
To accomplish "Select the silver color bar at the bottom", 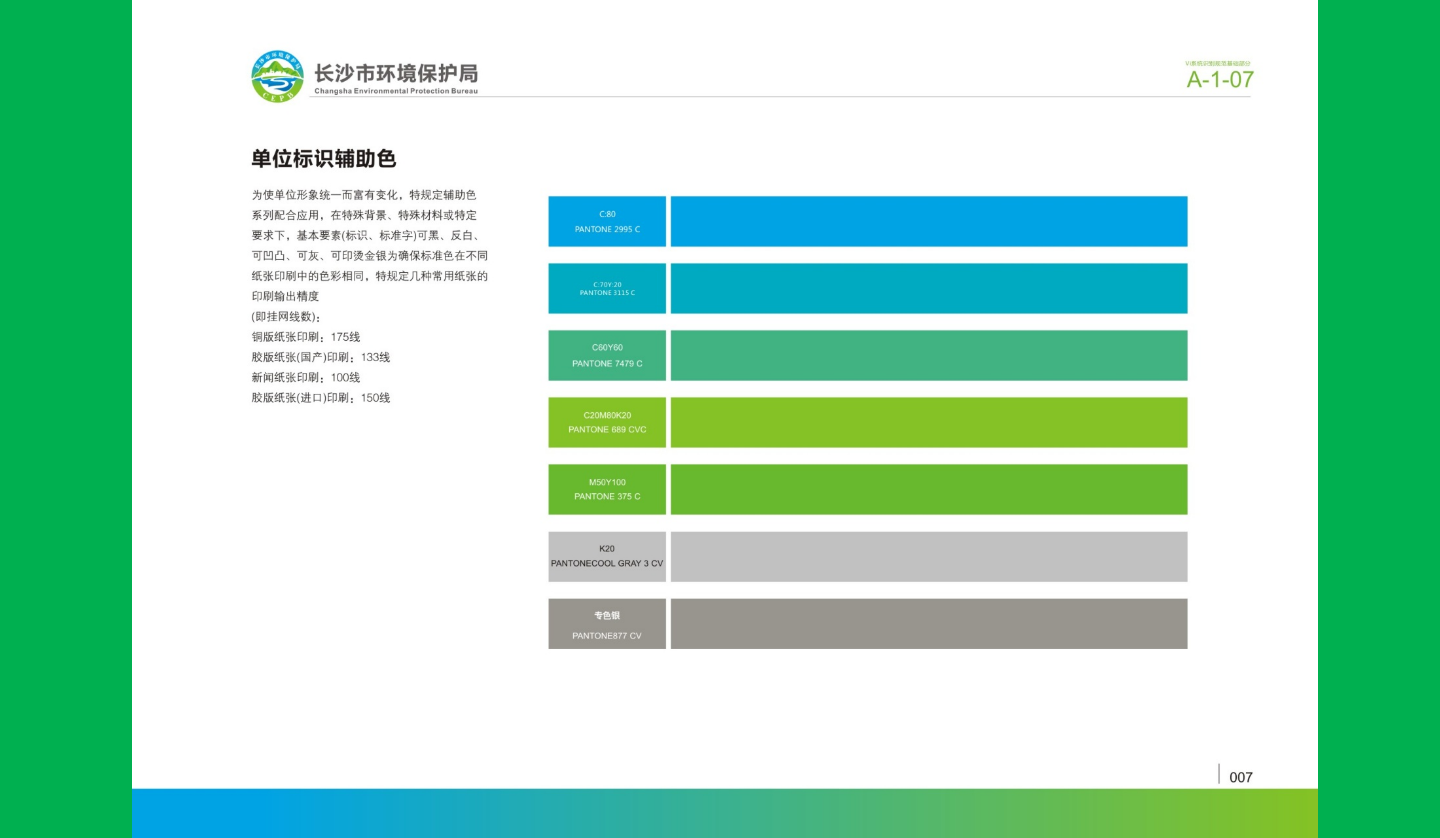I will pos(928,623).
